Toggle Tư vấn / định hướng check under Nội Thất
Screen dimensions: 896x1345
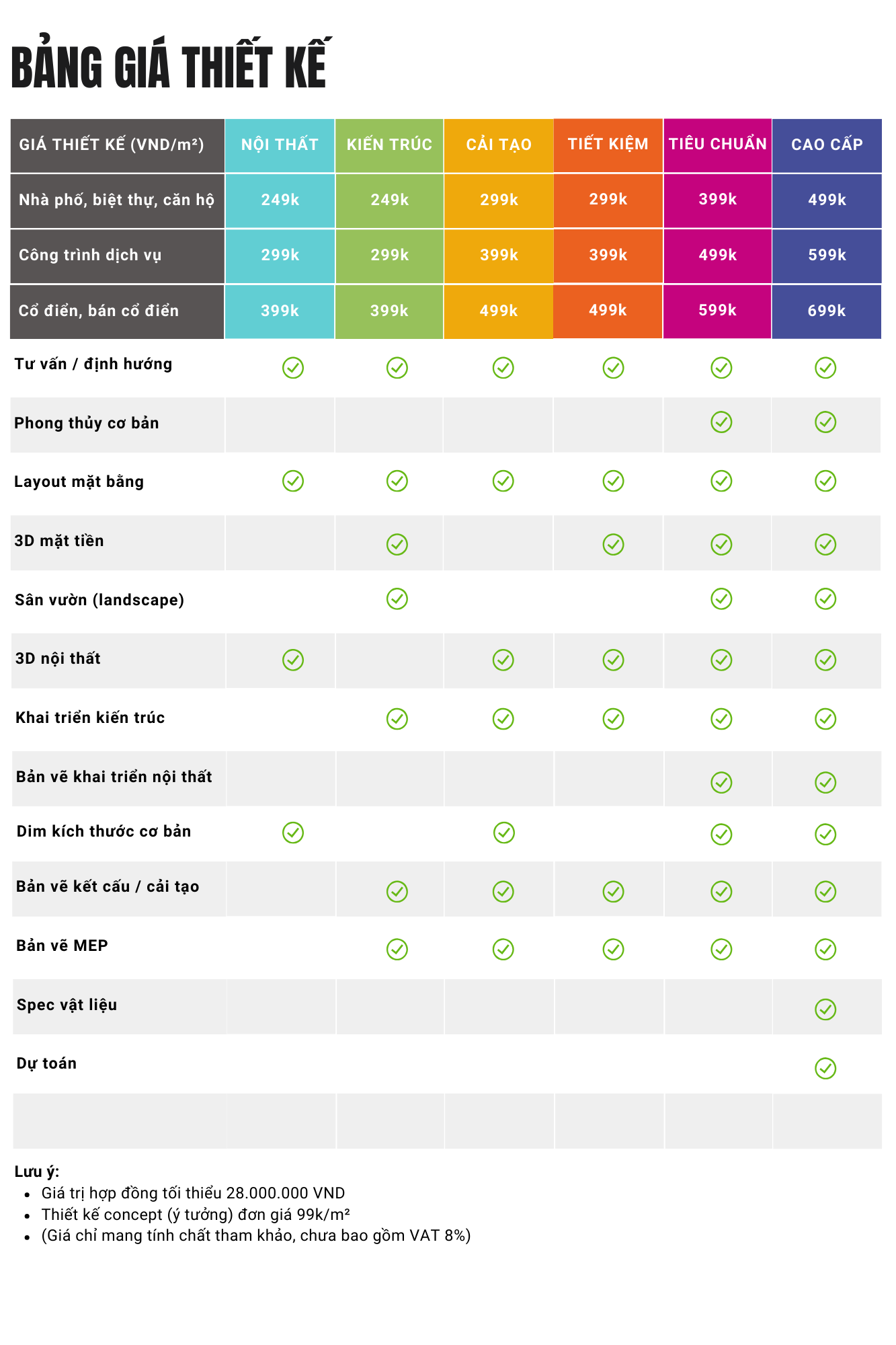(x=293, y=368)
